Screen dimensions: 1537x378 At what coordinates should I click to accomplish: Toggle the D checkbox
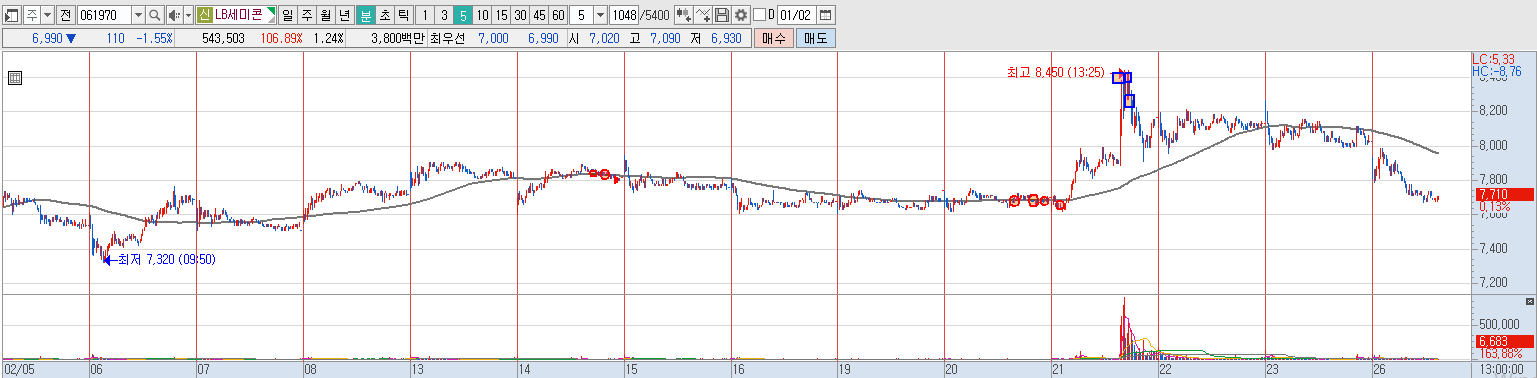click(x=759, y=15)
